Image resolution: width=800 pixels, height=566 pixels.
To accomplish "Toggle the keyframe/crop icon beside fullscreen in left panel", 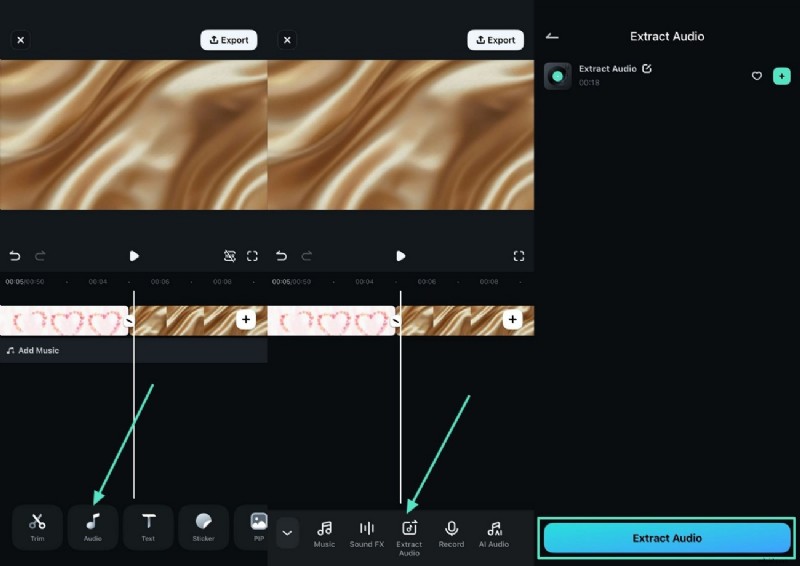I will point(230,256).
